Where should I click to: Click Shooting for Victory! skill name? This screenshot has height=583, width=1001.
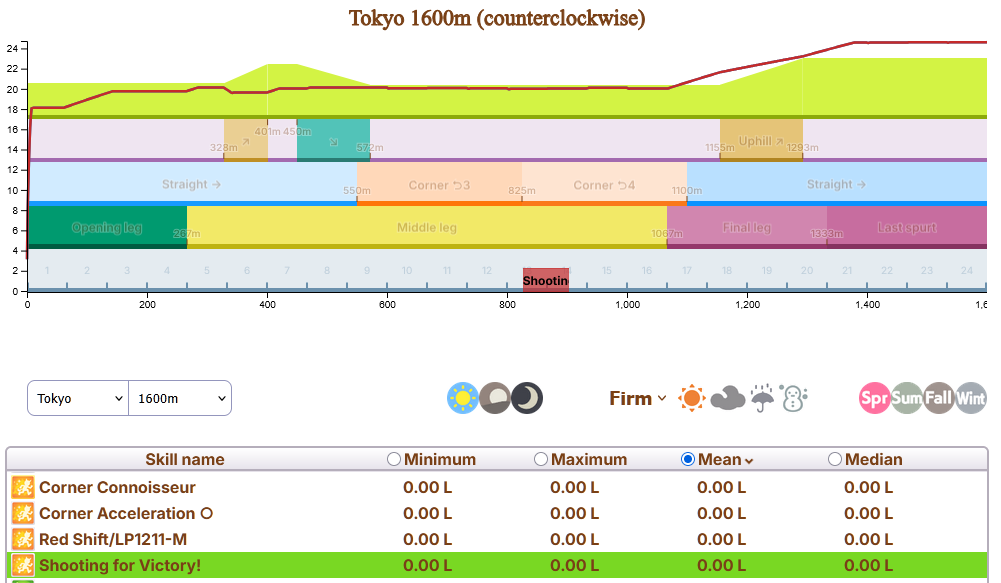click(120, 565)
